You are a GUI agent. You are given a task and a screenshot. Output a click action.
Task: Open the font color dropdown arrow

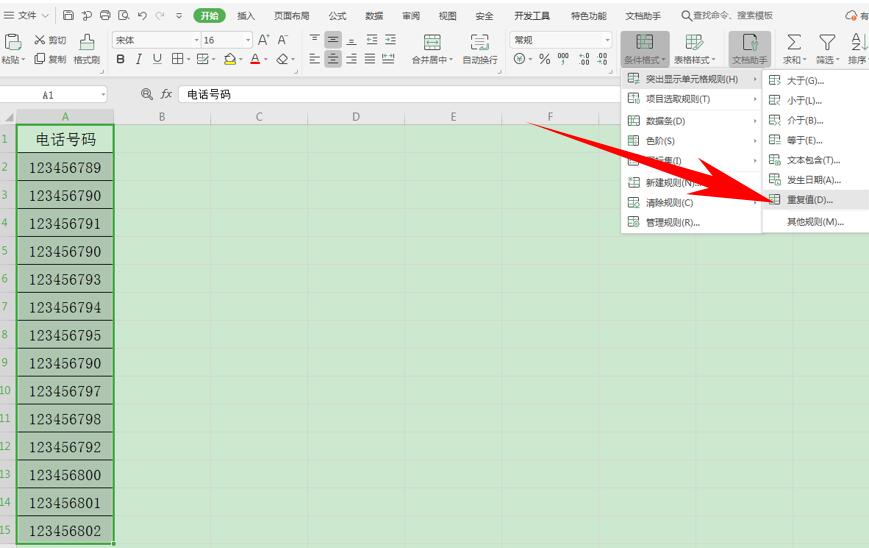266,59
